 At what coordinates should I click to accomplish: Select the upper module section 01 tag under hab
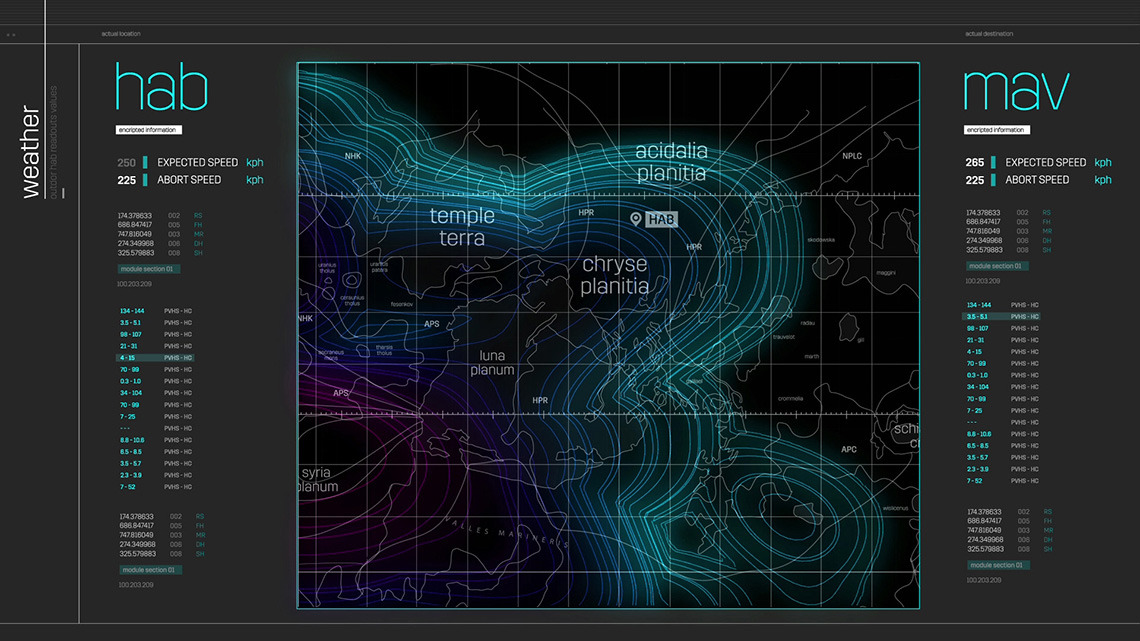click(x=148, y=269)
